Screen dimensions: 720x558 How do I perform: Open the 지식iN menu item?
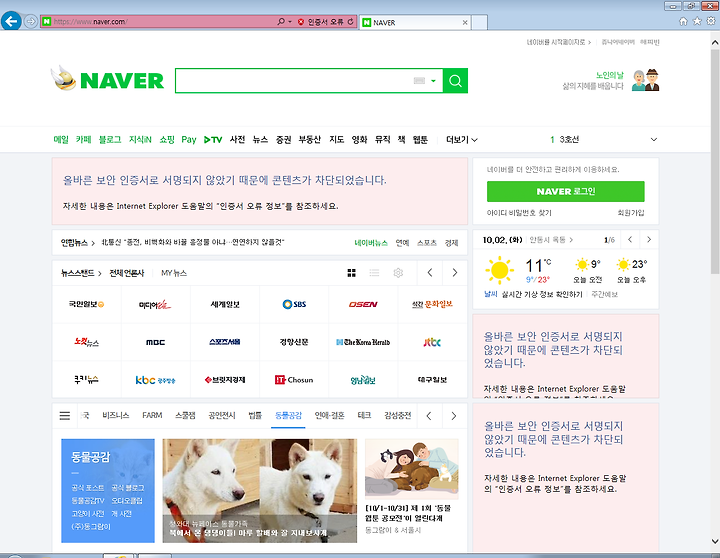[140, 139]
